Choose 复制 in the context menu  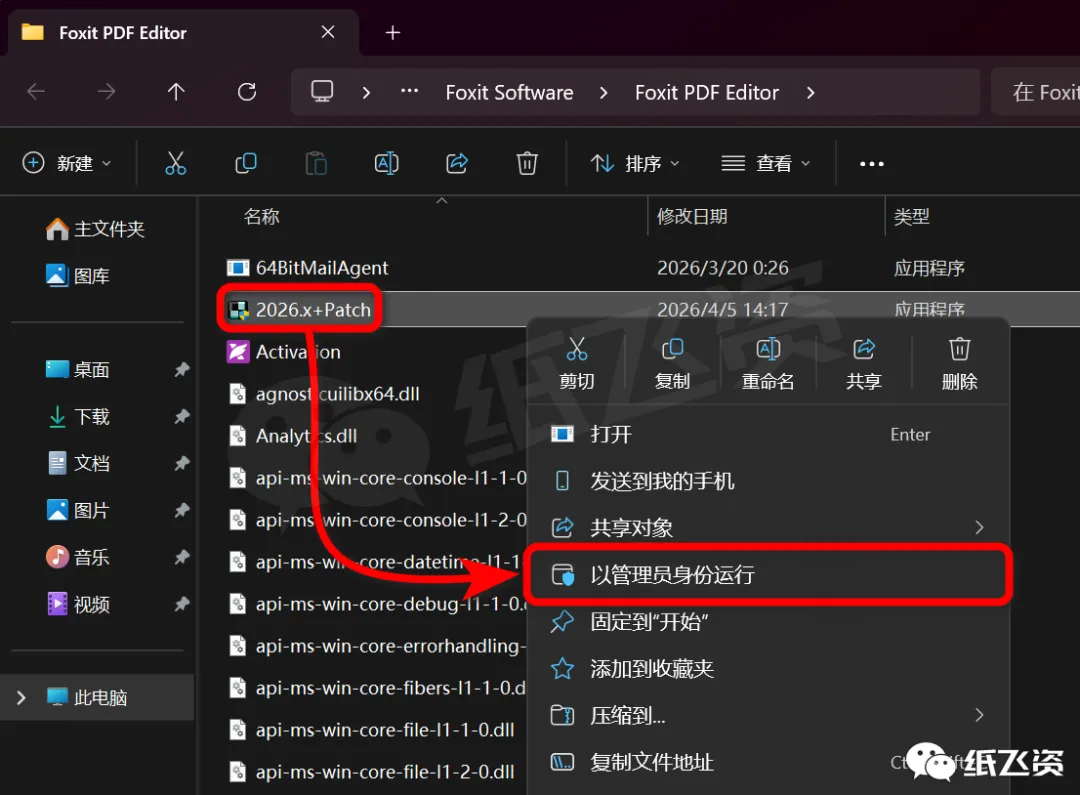point(672,363)
